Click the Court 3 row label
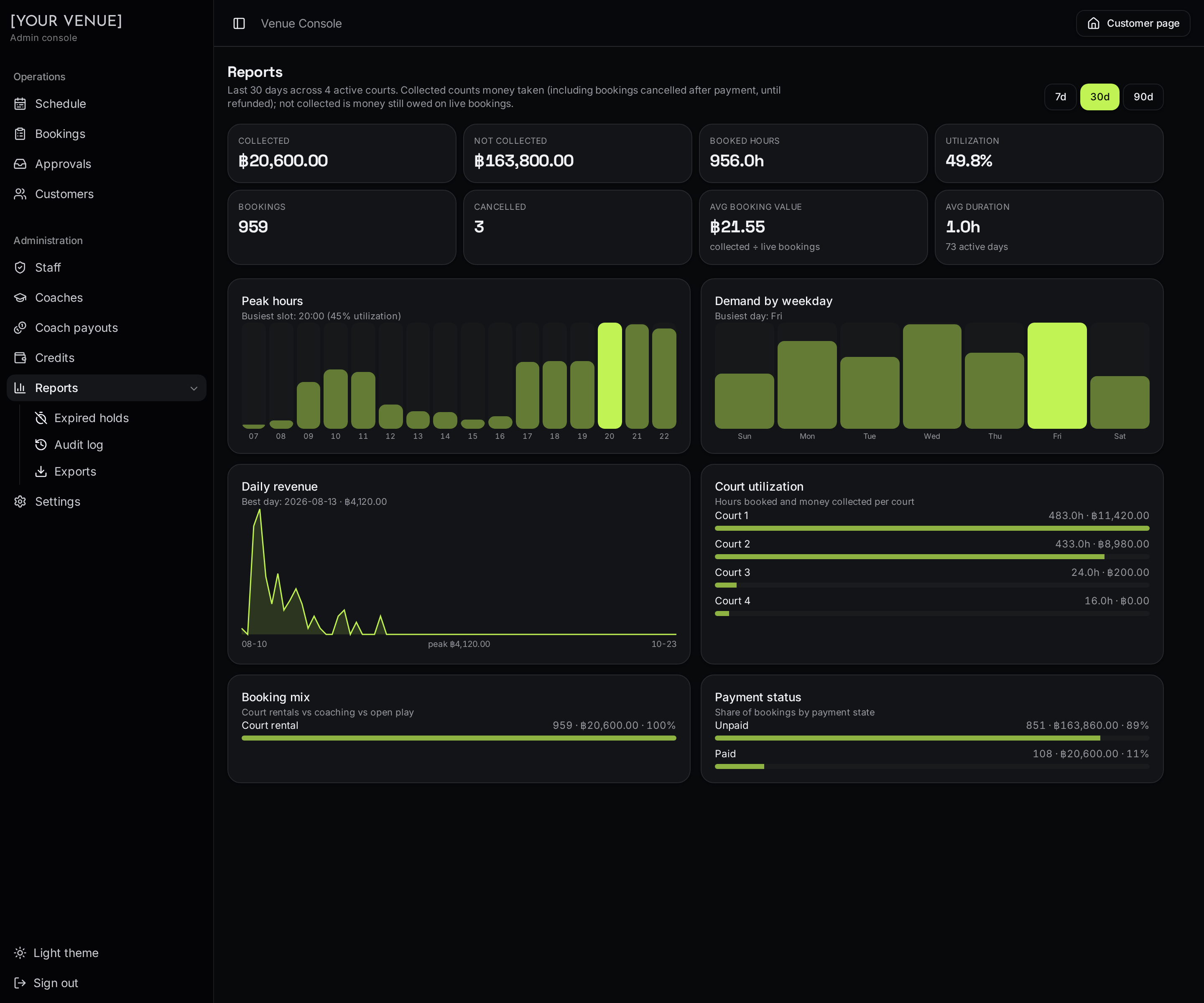Screen dimensions: 1204x1003 [x=732, y=572]
